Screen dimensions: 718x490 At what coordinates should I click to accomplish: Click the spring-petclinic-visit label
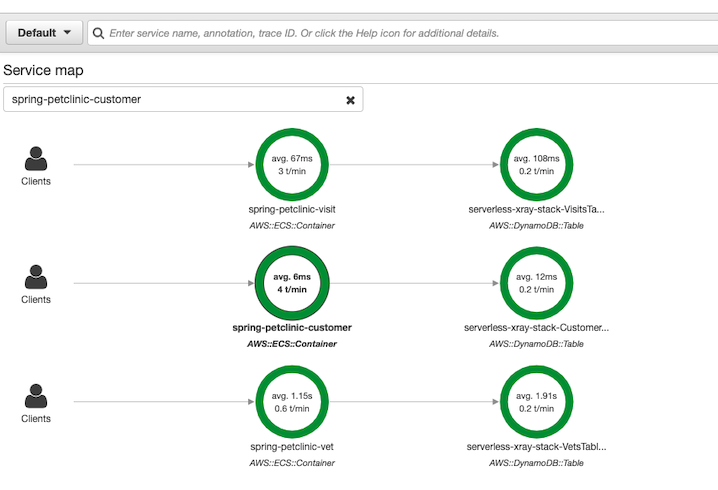pyautogui.click(x=292, y=209)
